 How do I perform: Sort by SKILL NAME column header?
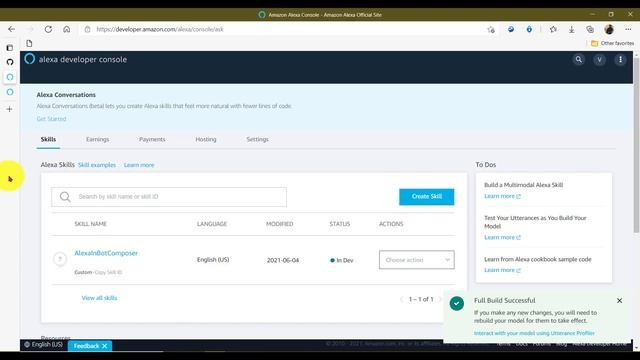90,224
